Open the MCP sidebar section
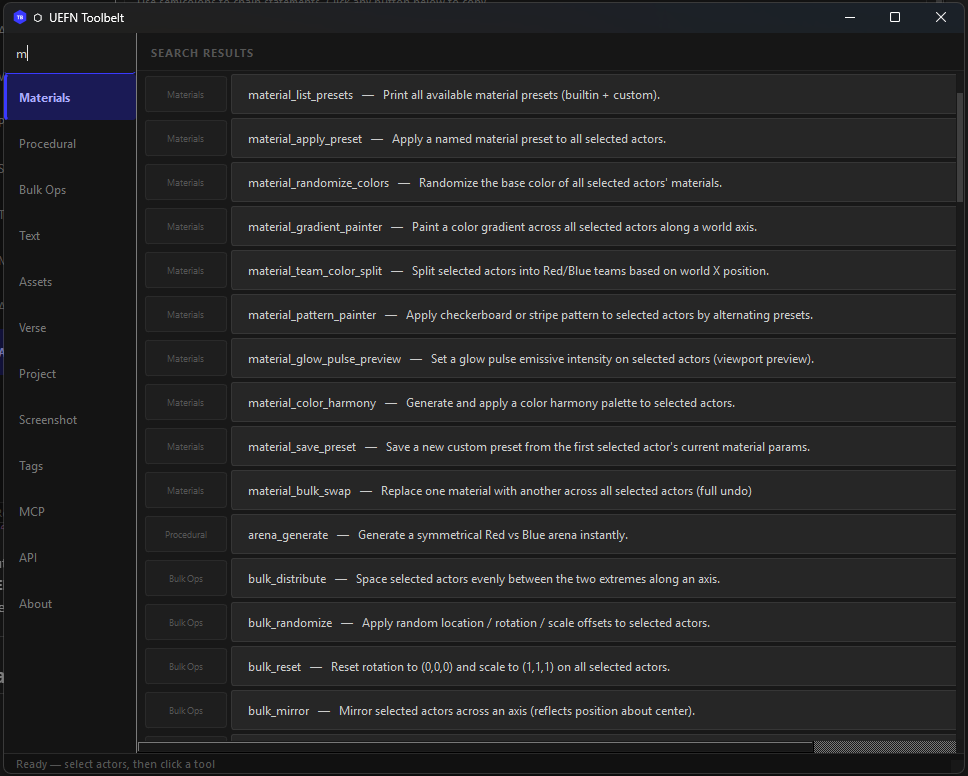Viewport: 968px width, 776px height. [31, 511]
